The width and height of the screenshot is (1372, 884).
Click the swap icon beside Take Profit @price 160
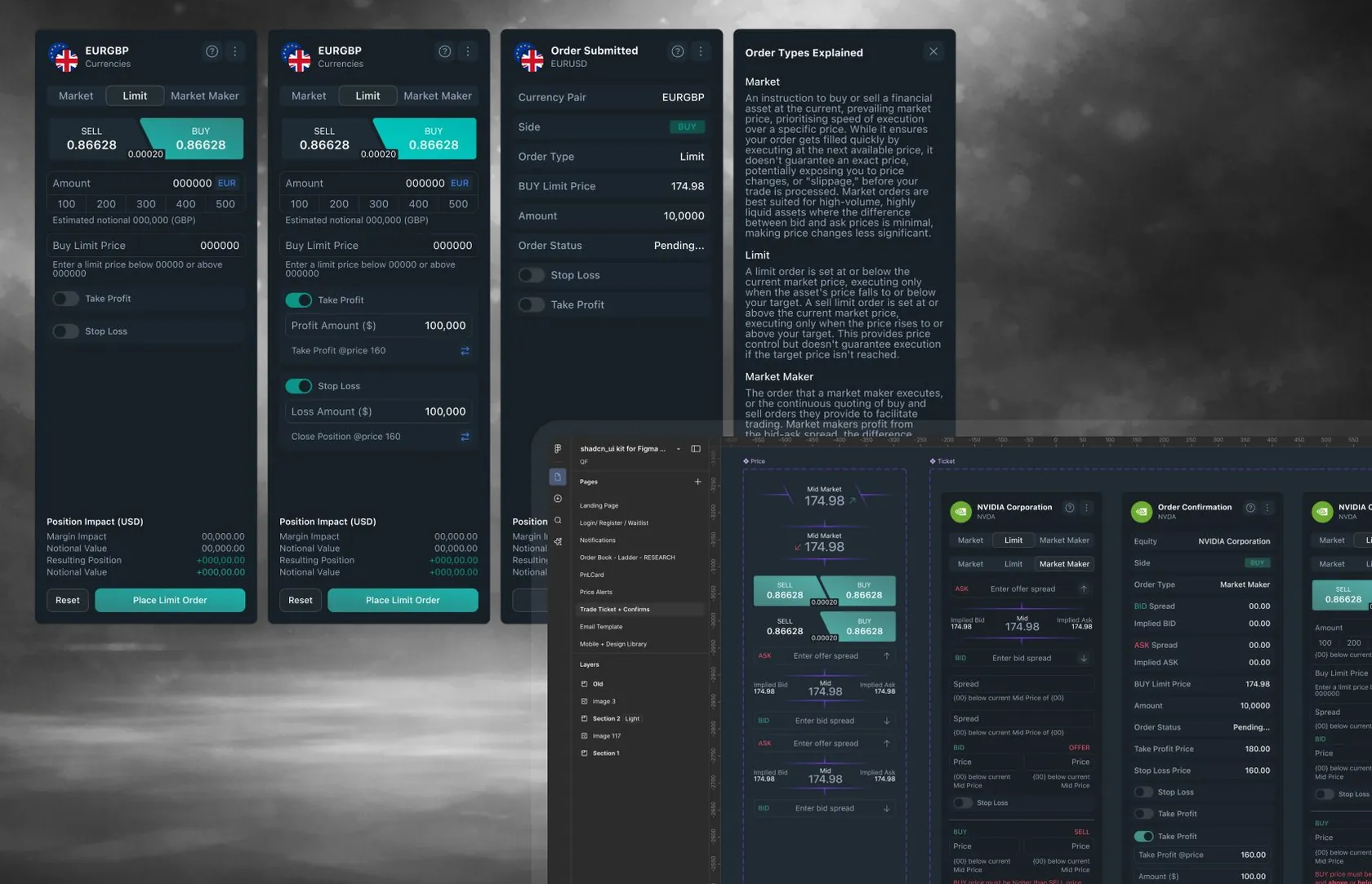pyautogui.click(x=465, y=351)
